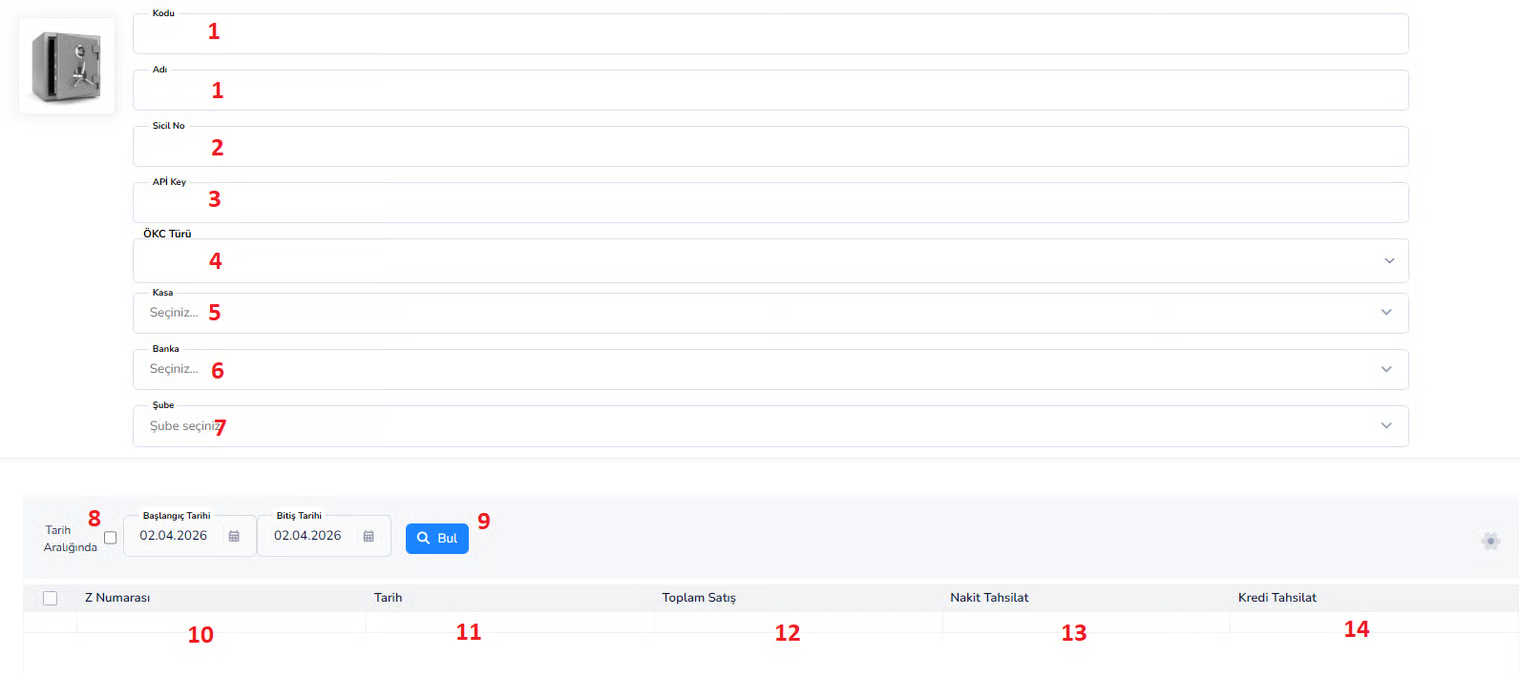1520x697 pixels.
Task: Focus the Kodu input field
Action: click(x=770, y=34)
